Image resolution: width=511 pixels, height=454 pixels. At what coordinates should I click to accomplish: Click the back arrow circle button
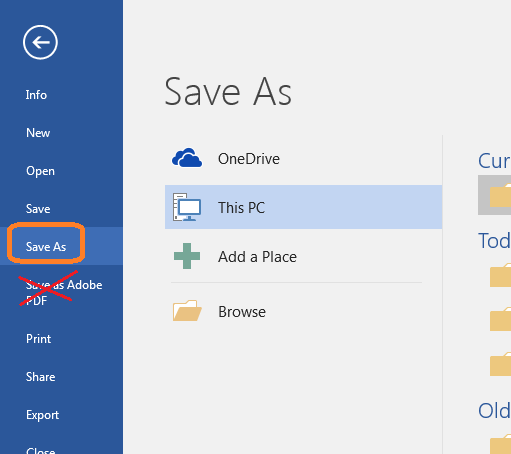click(40, 42)
